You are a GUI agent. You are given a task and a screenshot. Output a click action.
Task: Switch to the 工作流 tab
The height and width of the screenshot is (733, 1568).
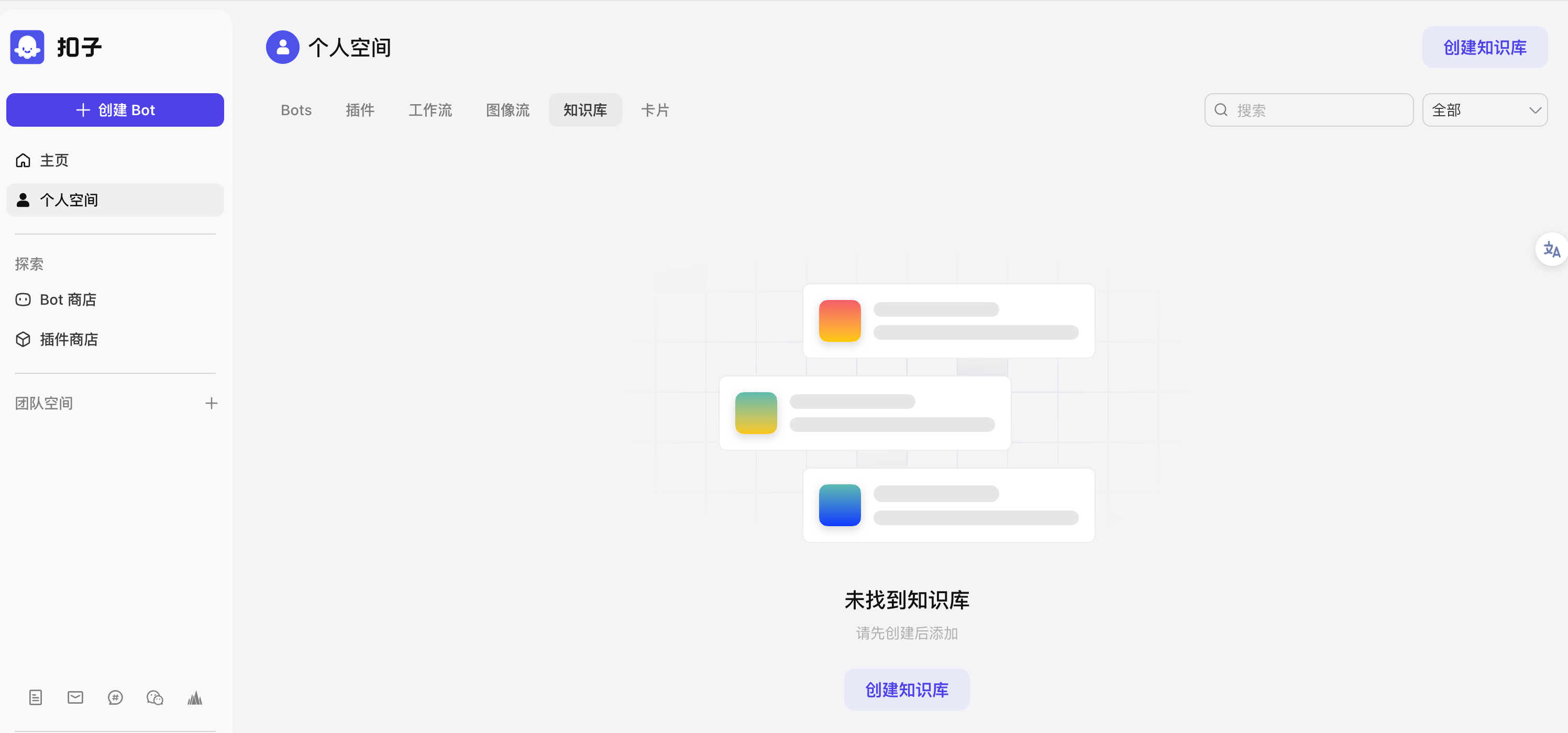pyautogui.click(x=430, y=109)
